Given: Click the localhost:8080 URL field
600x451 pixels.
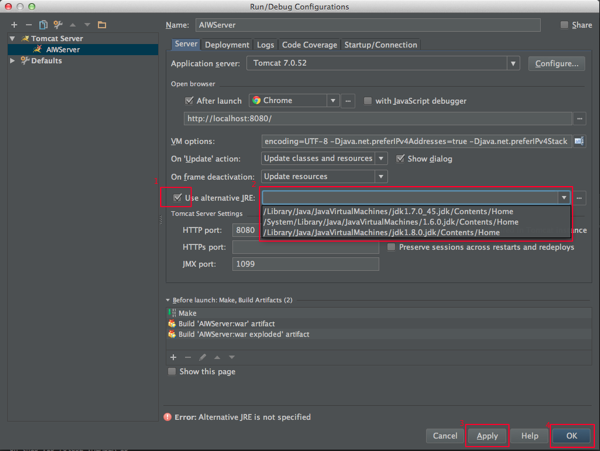Looking at the screenshot, I should click(x=378, y=119).
